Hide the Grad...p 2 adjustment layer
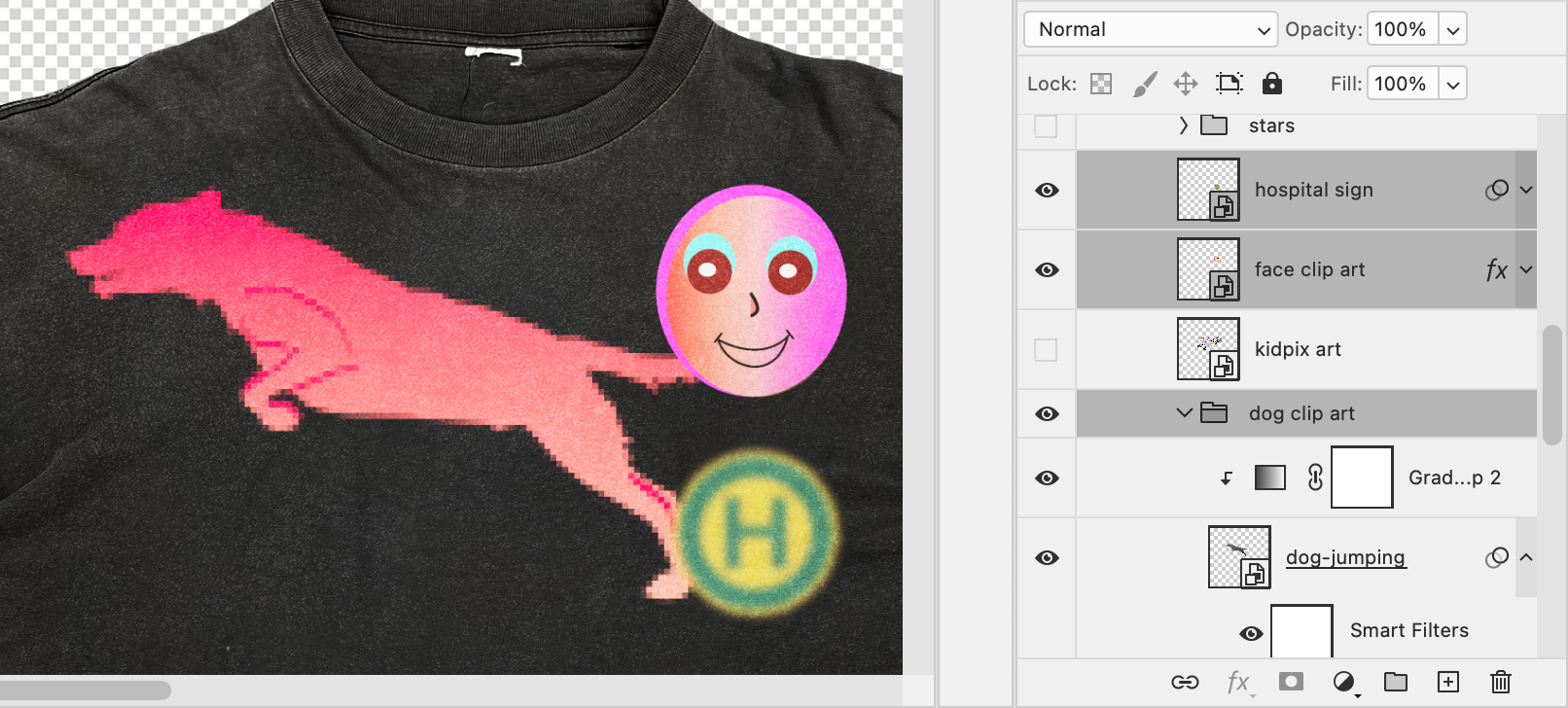Viewport: 1568px width, 708px height. coord(1047,478)
